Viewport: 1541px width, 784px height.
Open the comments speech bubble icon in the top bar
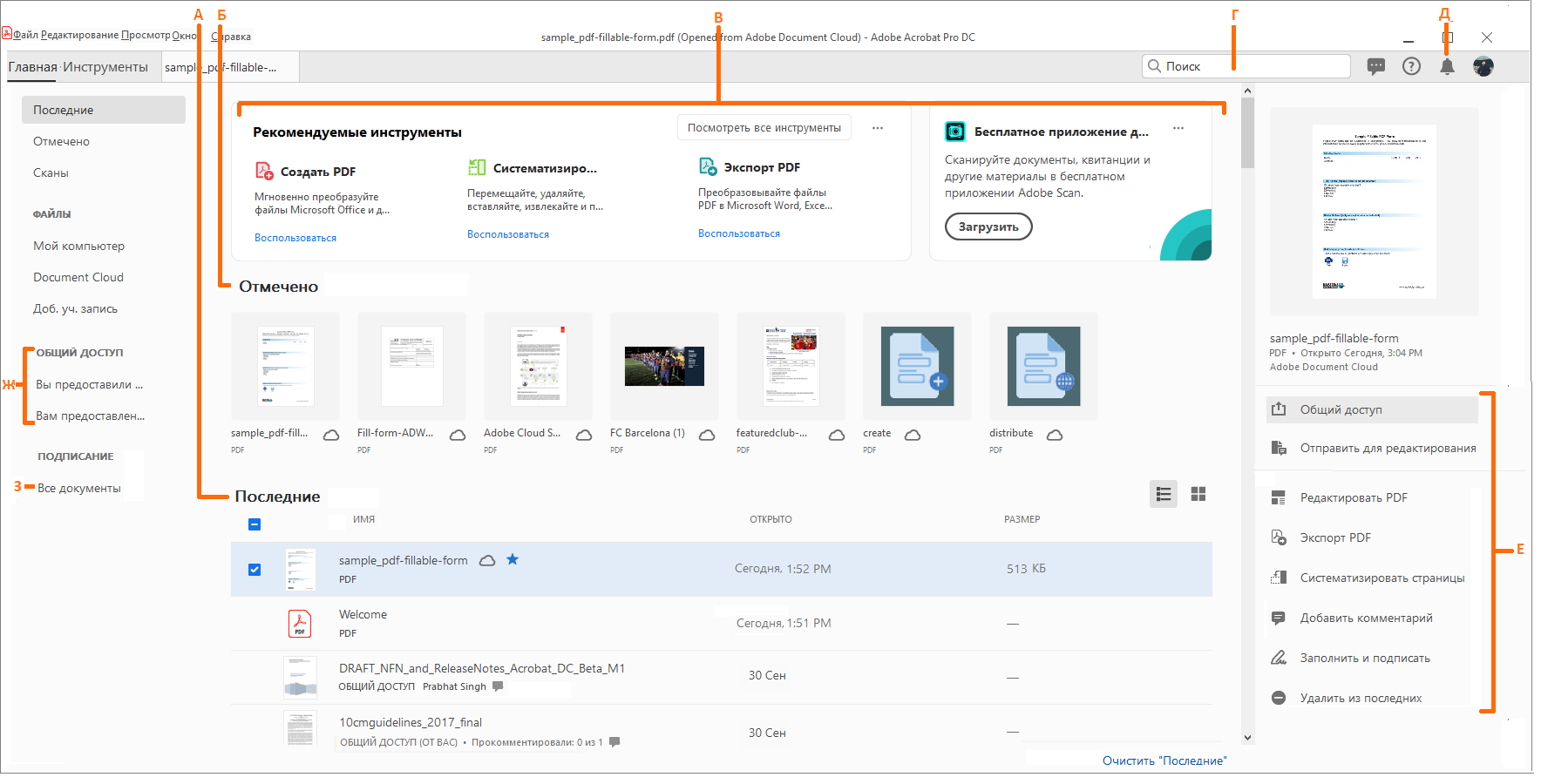[x=1376, y=66]
